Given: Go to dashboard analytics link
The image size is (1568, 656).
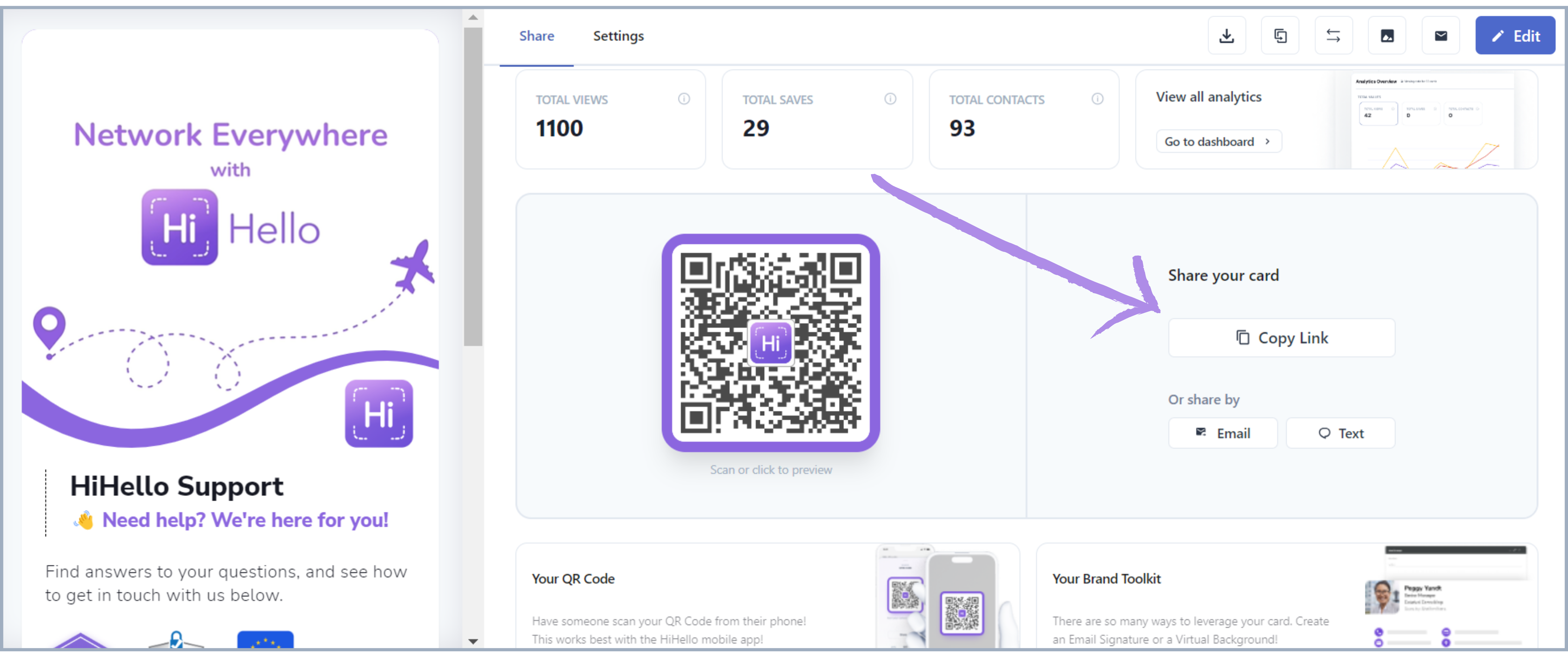Looking at the screenshot, I should (x=1218, y=141).
